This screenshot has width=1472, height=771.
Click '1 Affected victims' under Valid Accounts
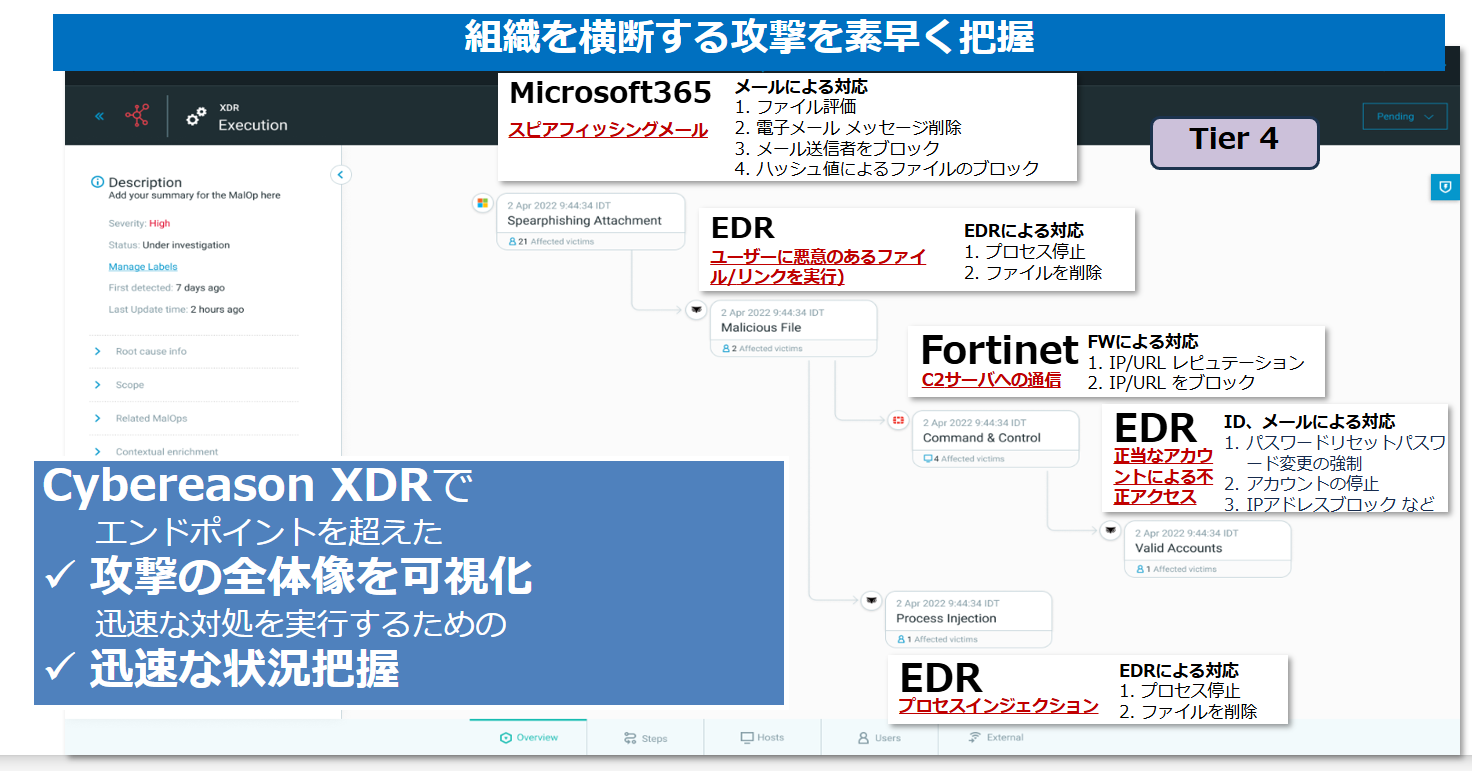click(1176, 569)
